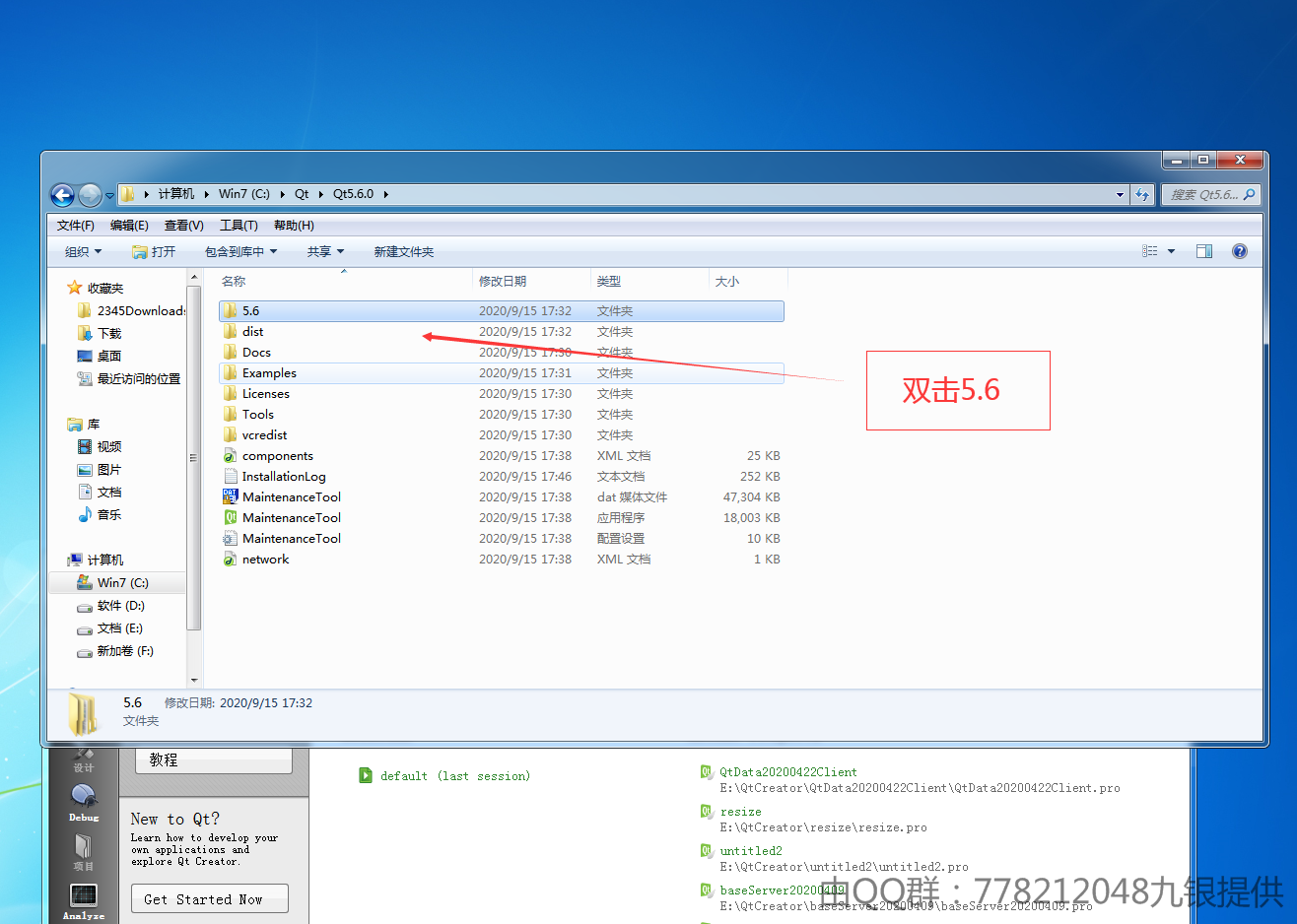
Task: Open Explorer help question mark icon
Action: [1240, 251]
